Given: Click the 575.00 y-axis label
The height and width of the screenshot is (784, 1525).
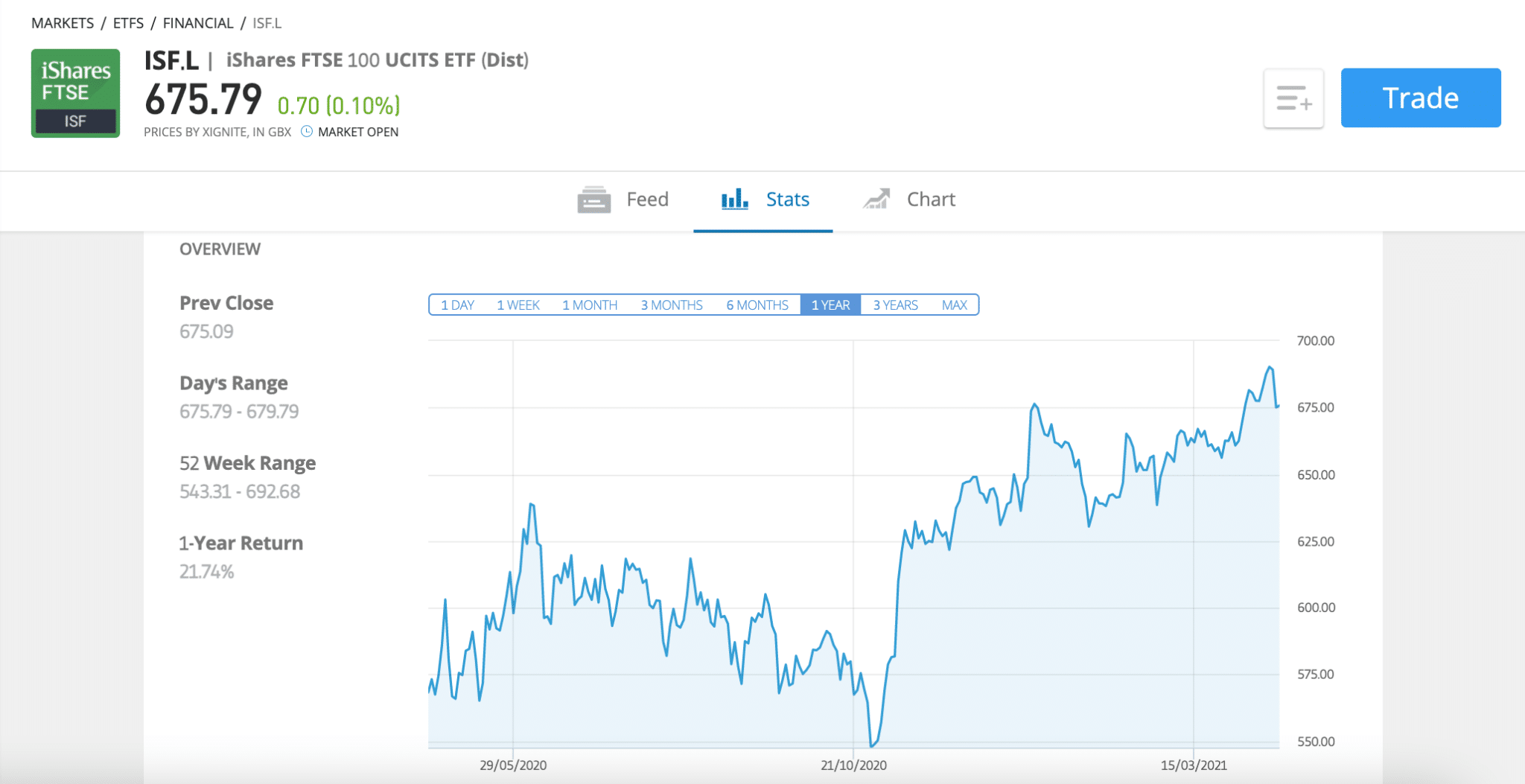Looking at the screenshot, I should point(1316,675).
